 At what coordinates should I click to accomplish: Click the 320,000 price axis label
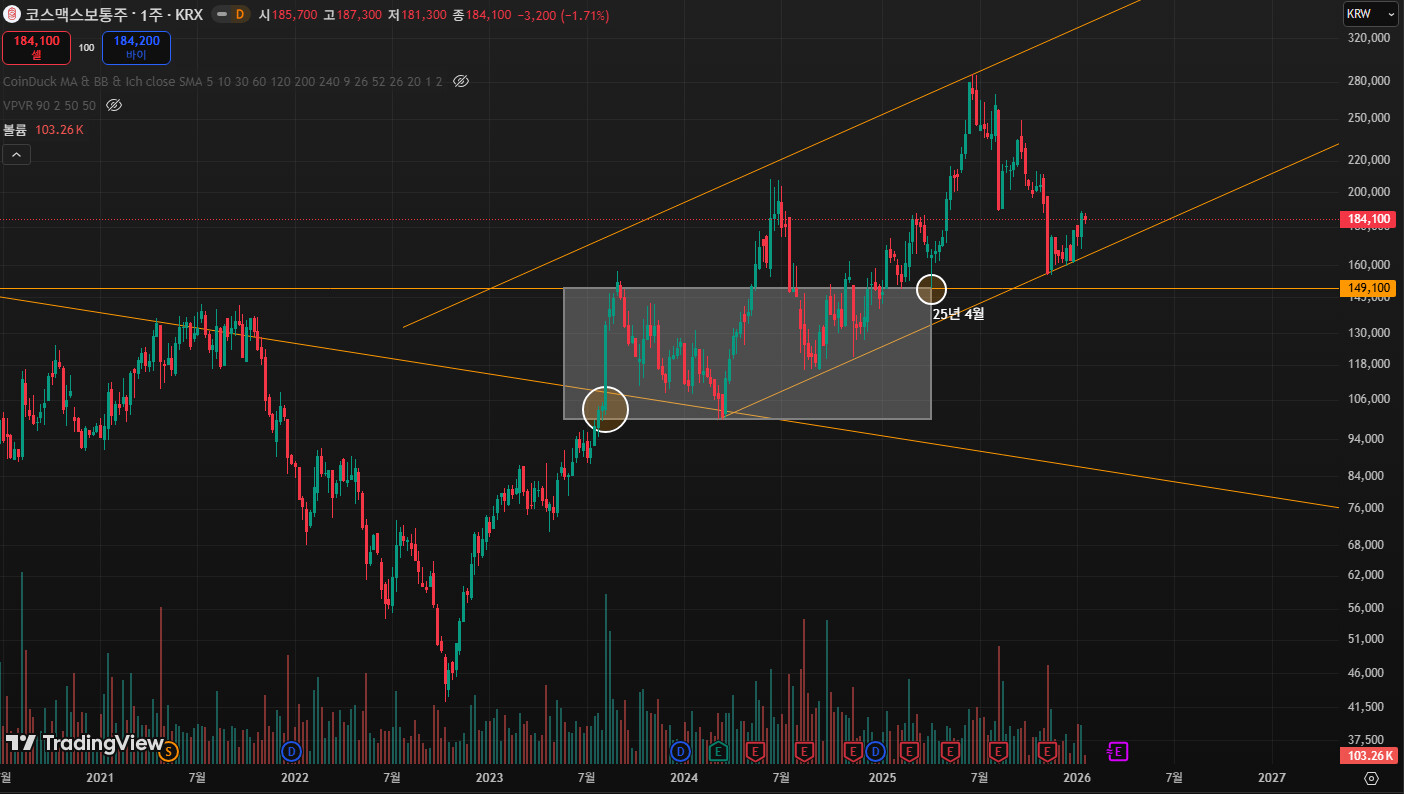pos(1369,37)
